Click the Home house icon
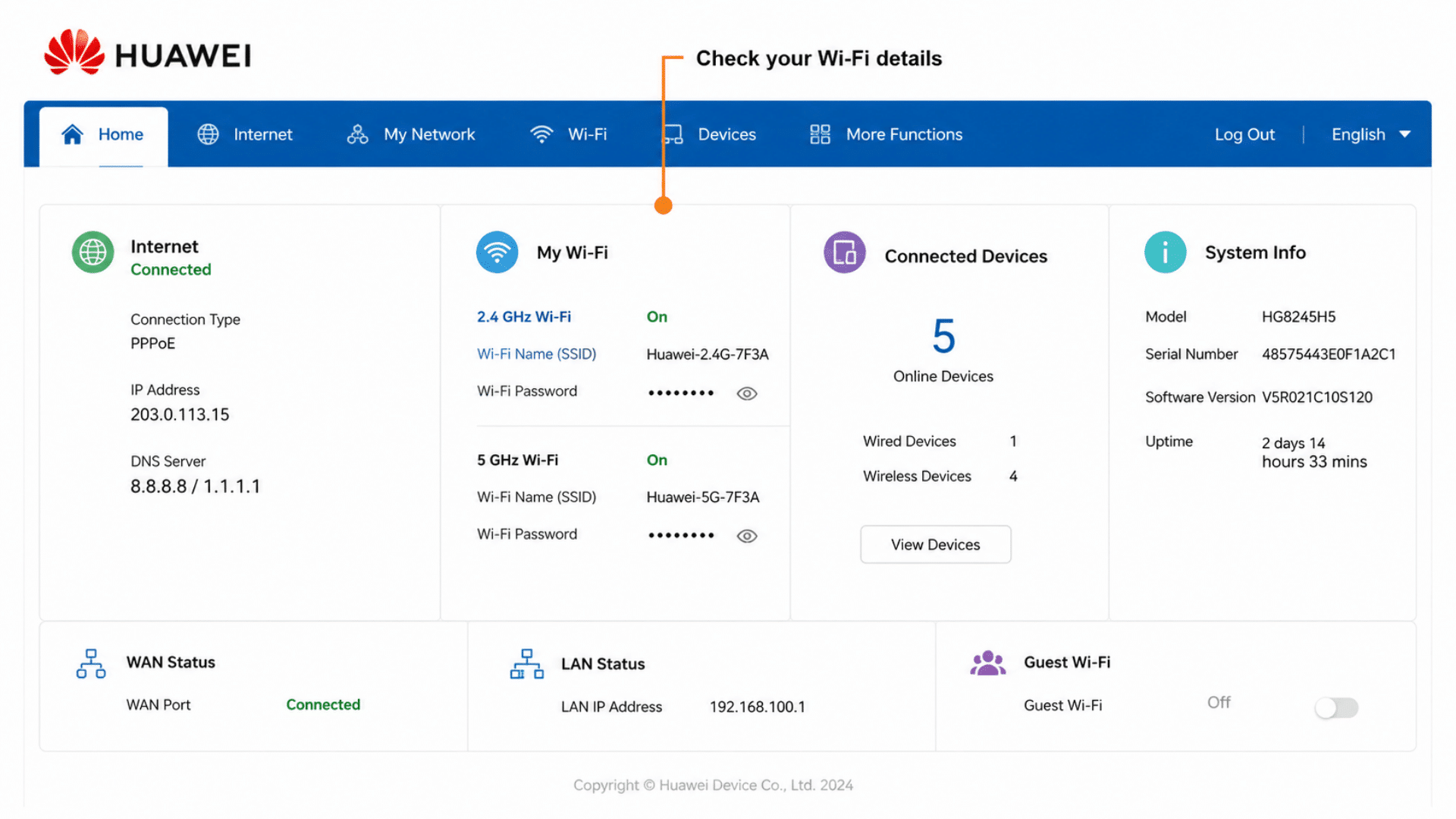This screenshot has width=1456, height=819. 72,134
